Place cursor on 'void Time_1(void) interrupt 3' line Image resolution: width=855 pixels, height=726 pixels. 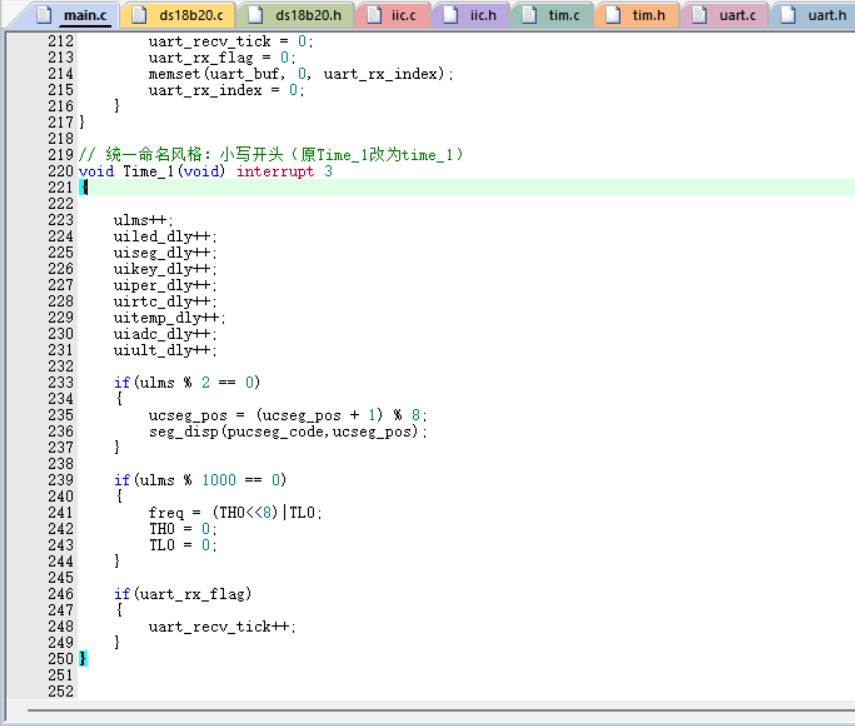click(206, 171)
